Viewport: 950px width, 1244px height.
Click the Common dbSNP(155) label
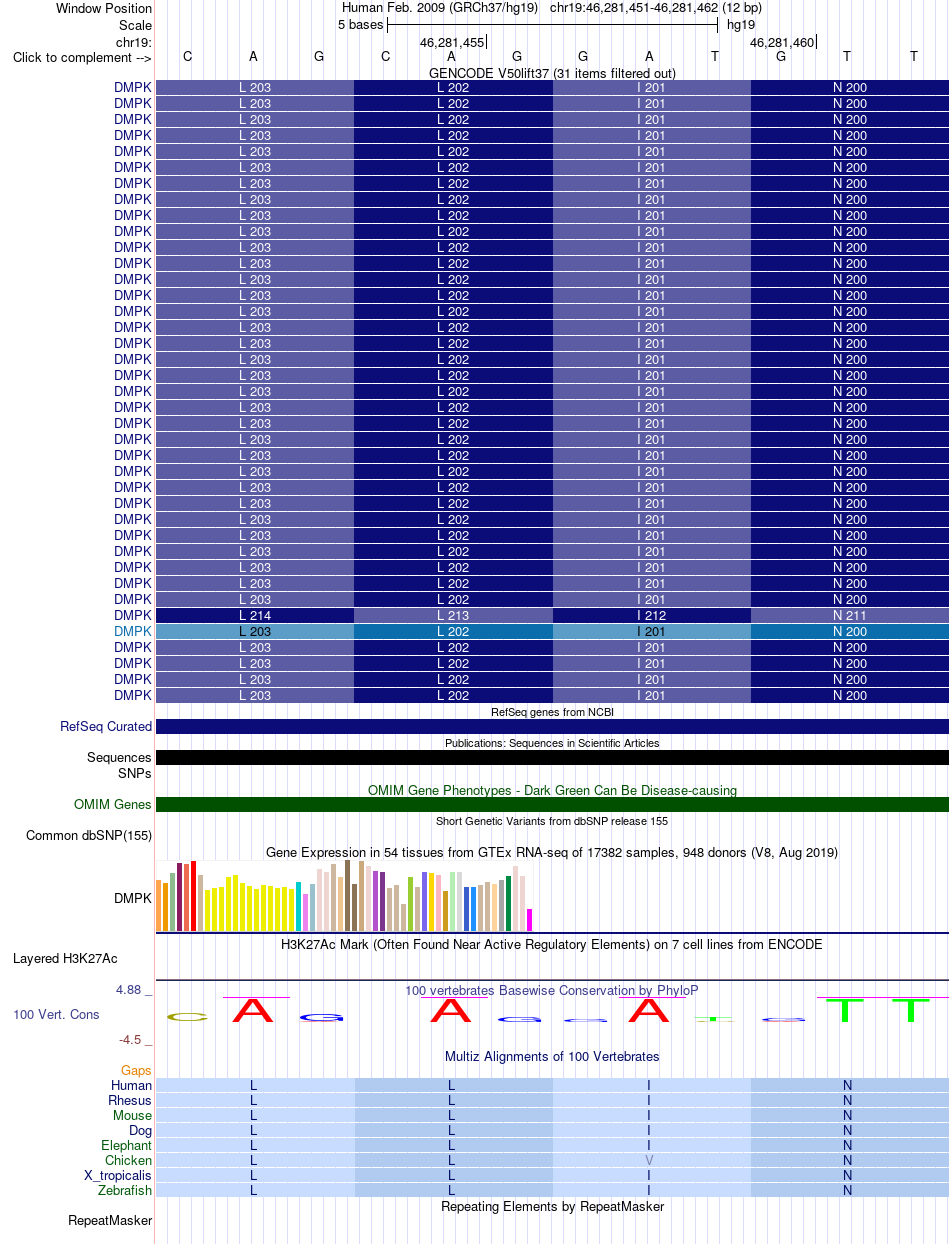[x=89, y=836]
